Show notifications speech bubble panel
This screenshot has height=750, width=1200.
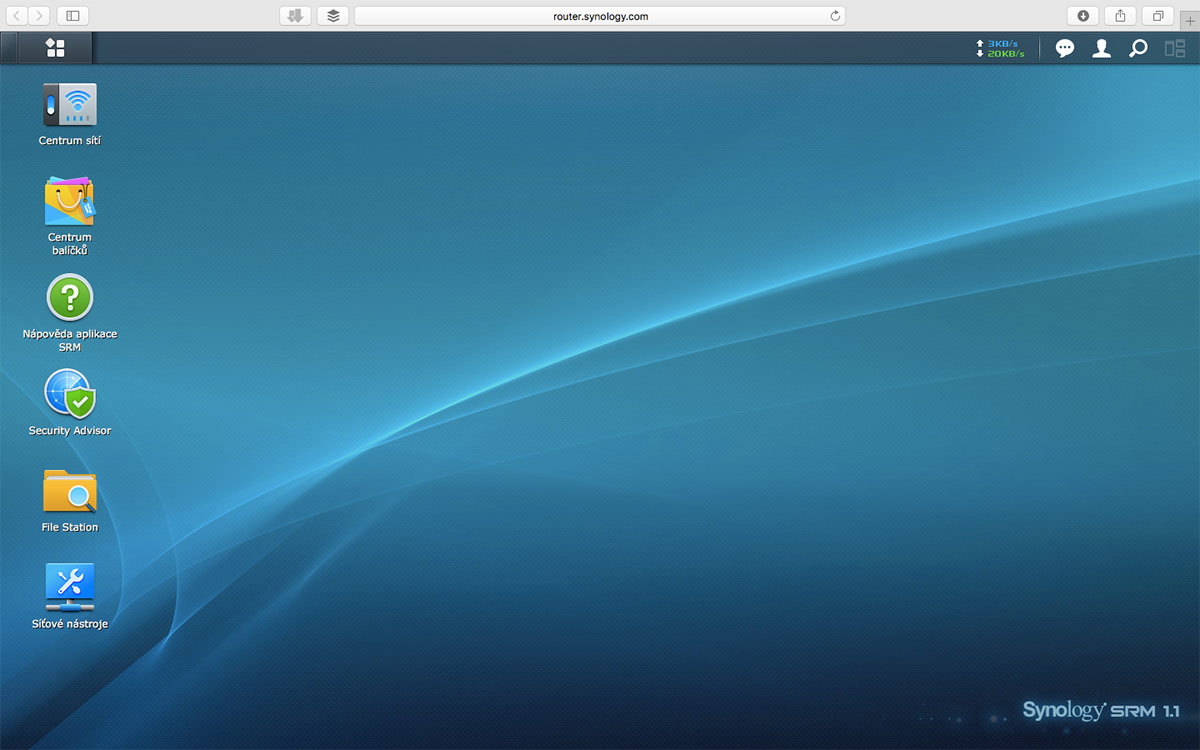(1065, 48)
